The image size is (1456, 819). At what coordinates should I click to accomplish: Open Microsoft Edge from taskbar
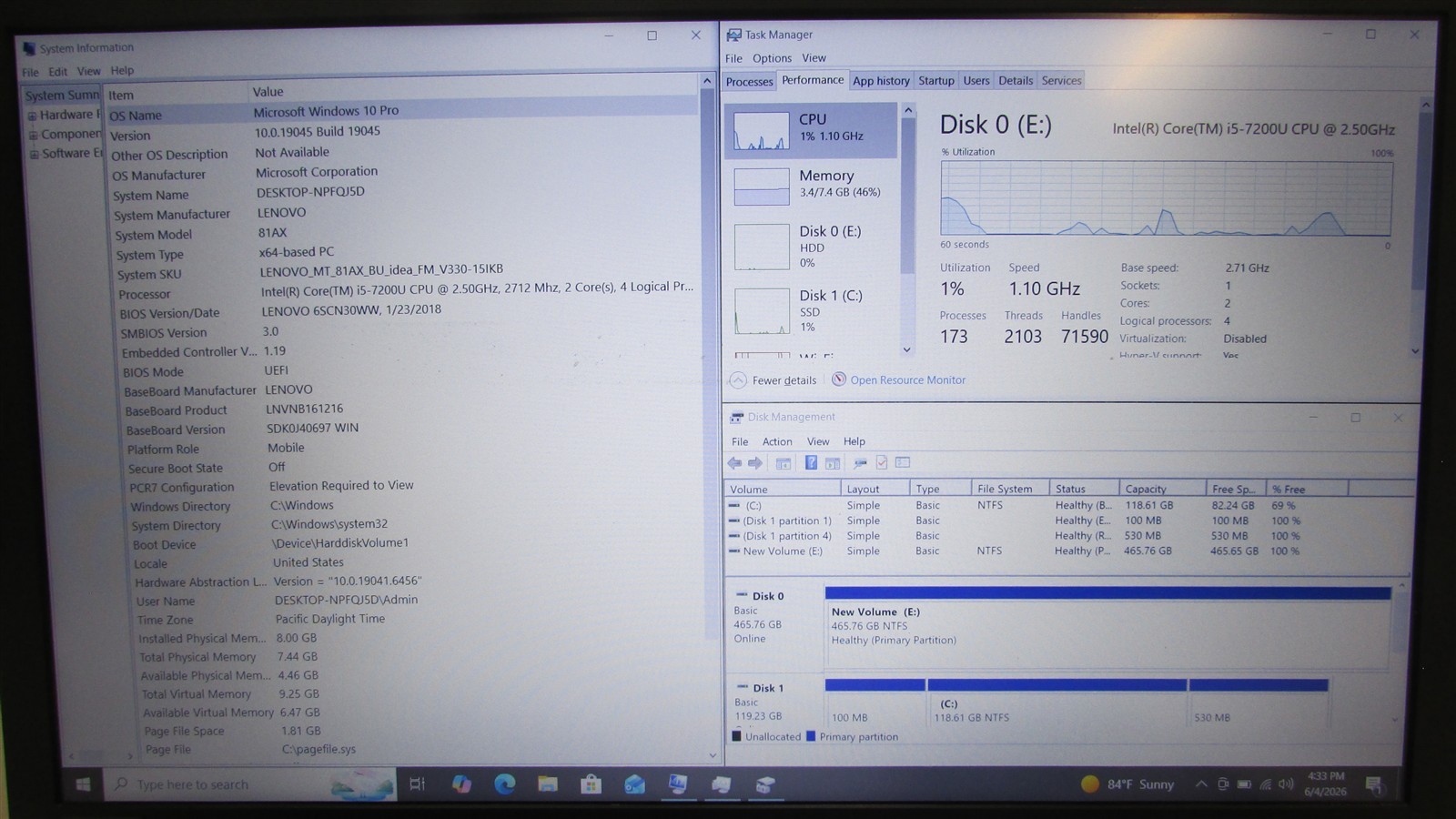505,784
